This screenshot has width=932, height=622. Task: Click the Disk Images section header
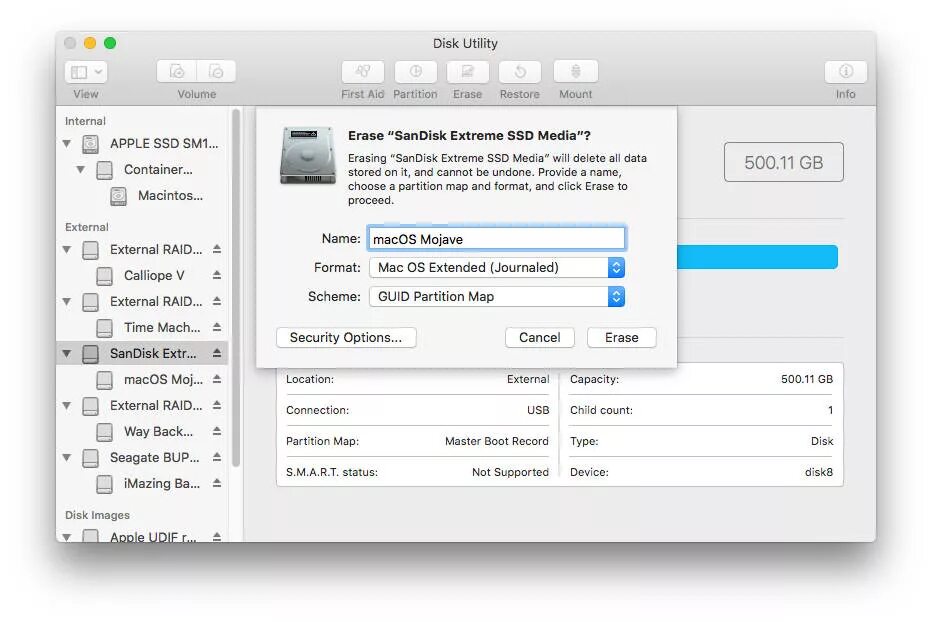(x=97, y=515)
